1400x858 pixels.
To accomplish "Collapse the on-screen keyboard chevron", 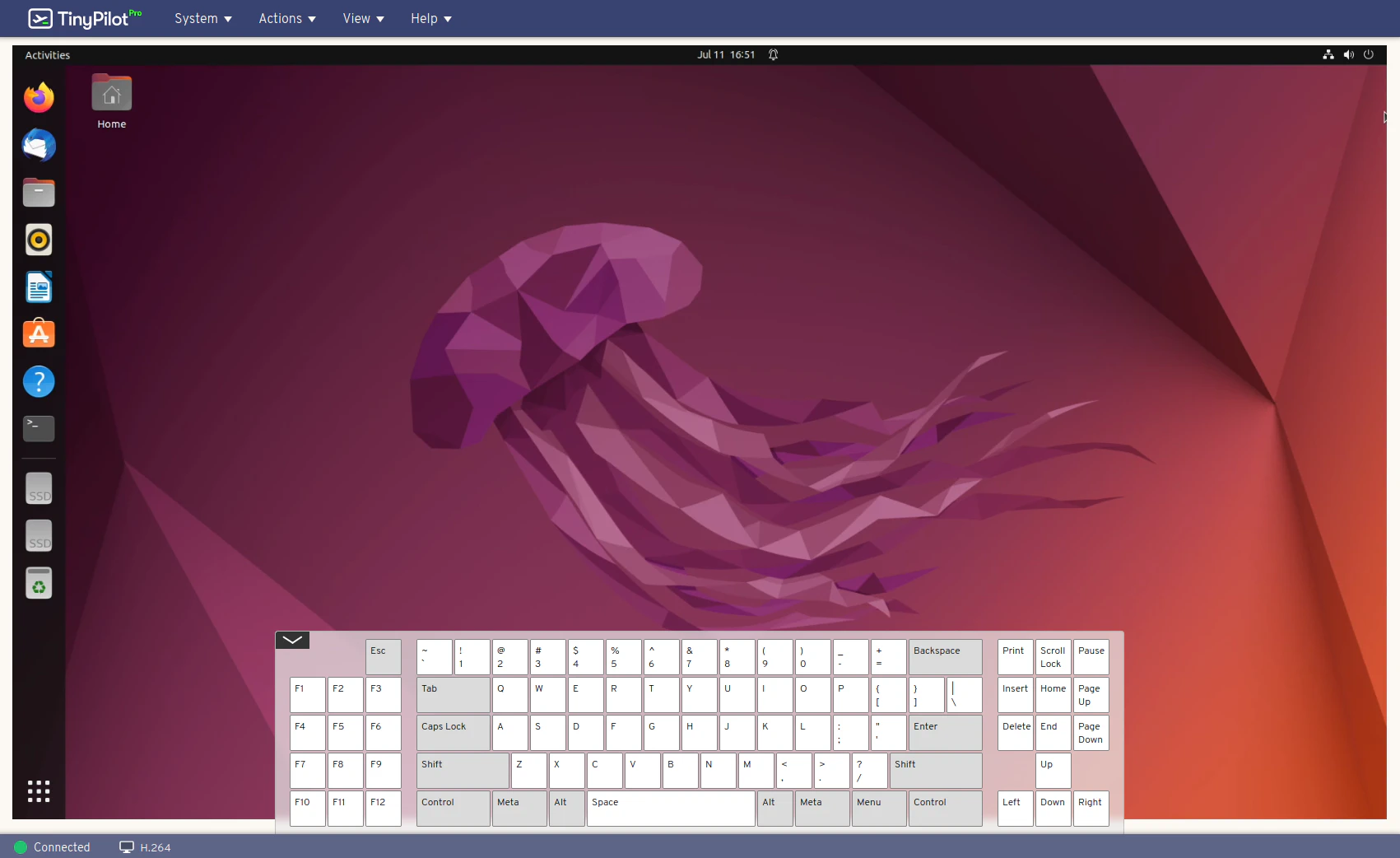I will tap(292, 640).
